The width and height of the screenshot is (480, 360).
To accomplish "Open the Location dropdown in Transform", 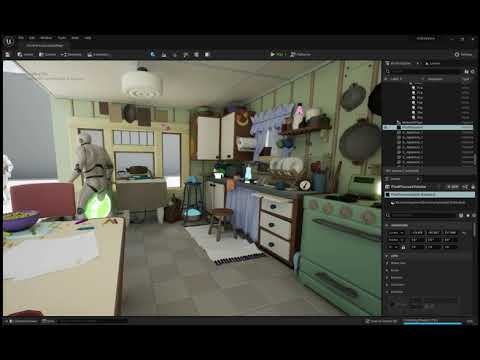I will pos(396,233).
